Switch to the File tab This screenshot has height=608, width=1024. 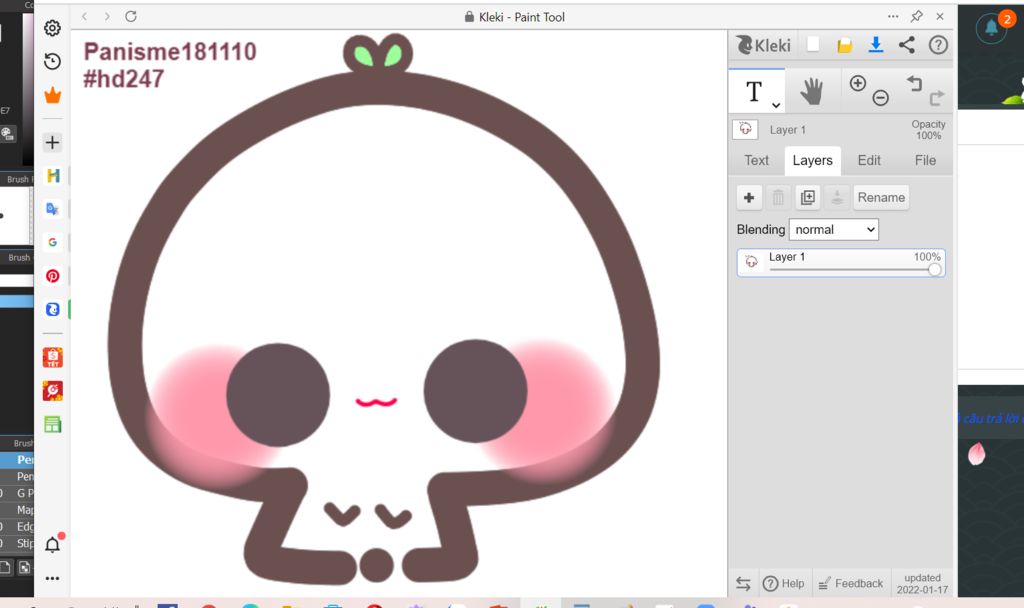(x=925, y=161)
